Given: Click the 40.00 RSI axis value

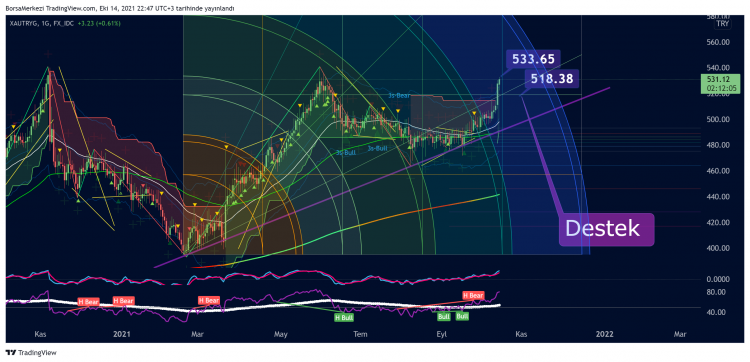Looking at the screenshot, I should 717,312.
